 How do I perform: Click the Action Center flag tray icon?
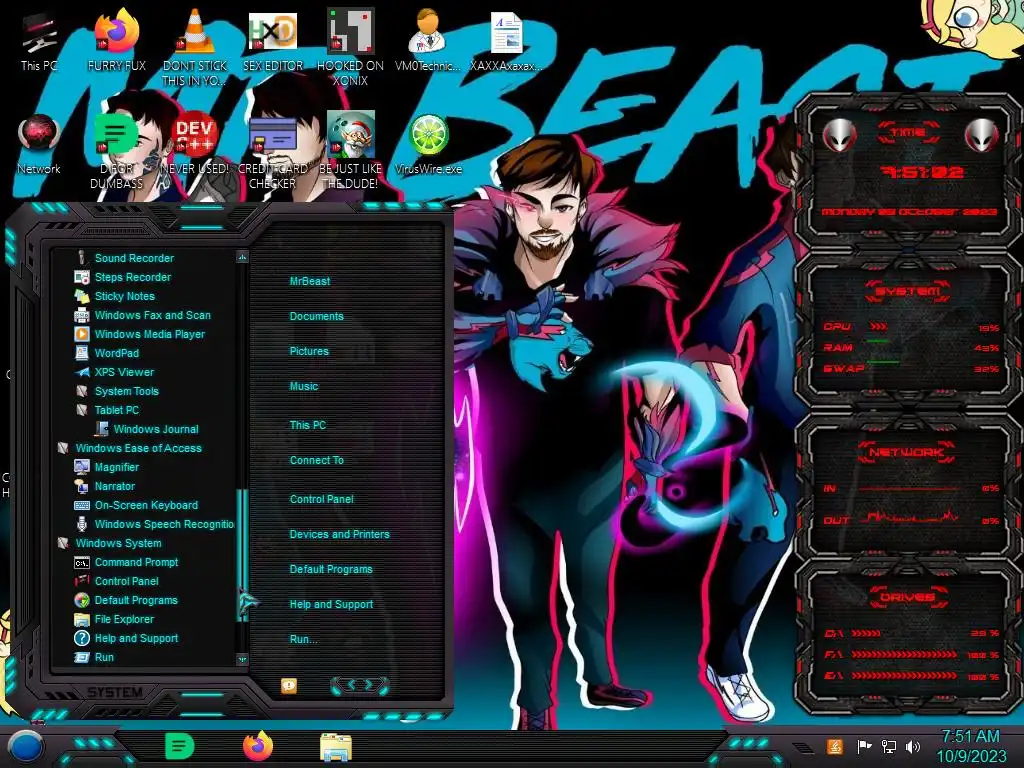864,746
